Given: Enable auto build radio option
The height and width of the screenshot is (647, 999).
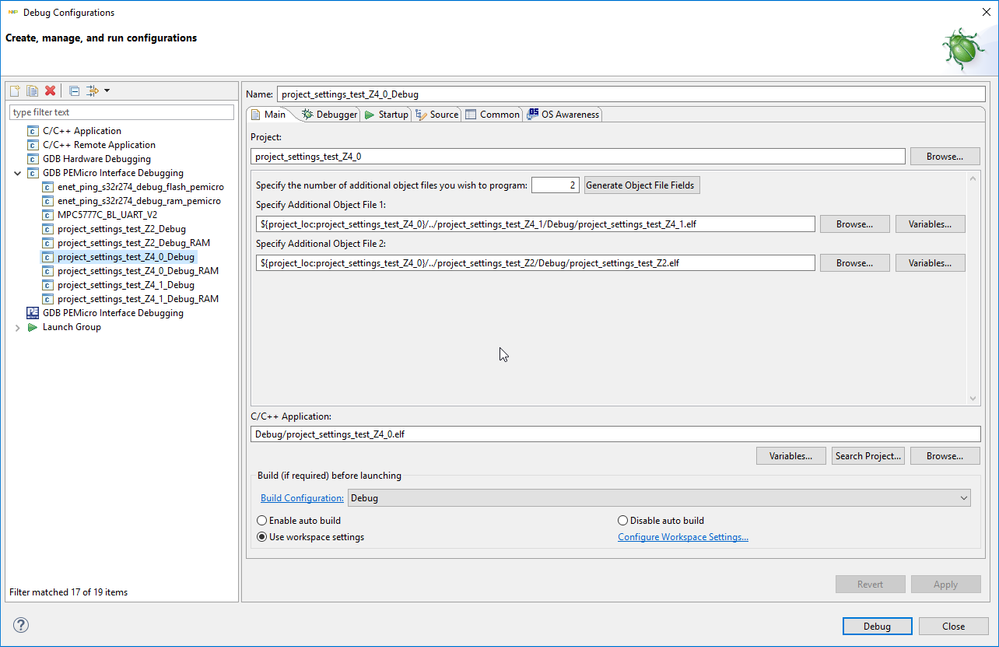Looking at the screenshot, I should (x=262, y=521).
